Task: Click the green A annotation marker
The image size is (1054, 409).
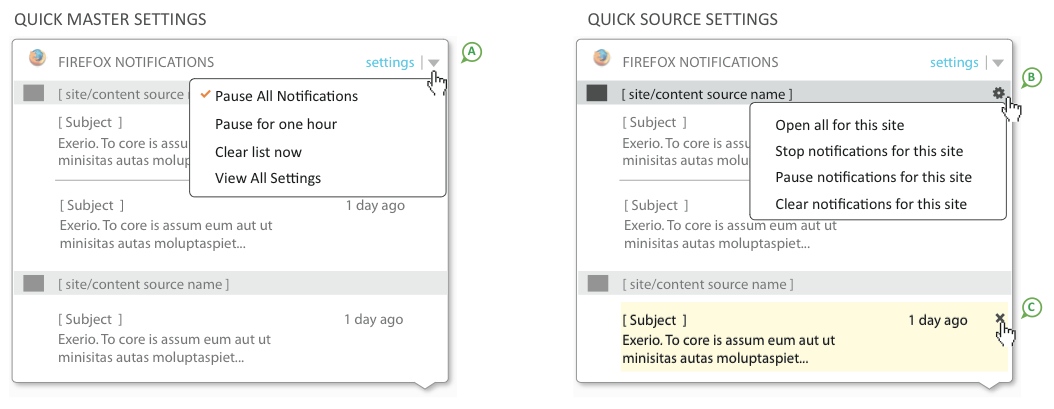Action: pyautogui.click(x=472, y=52)
